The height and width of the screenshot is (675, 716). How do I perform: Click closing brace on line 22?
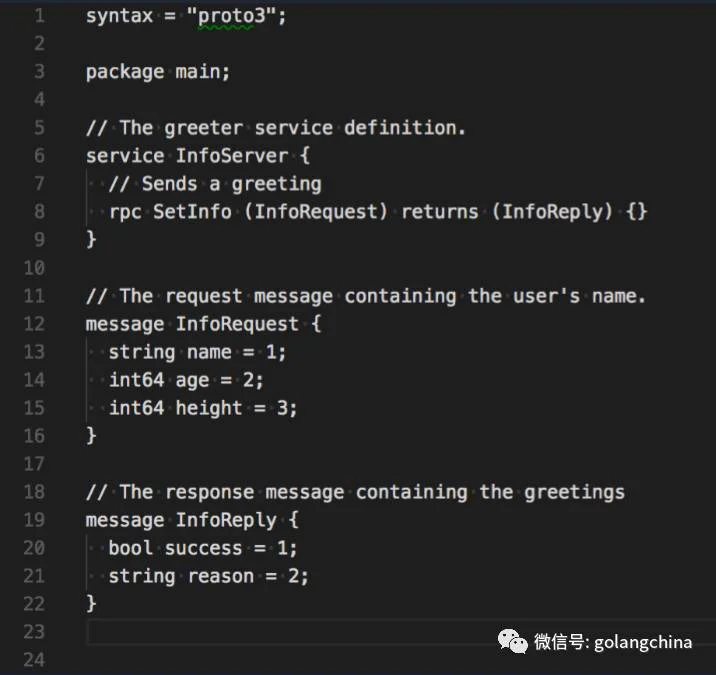(x=91, y=603)
